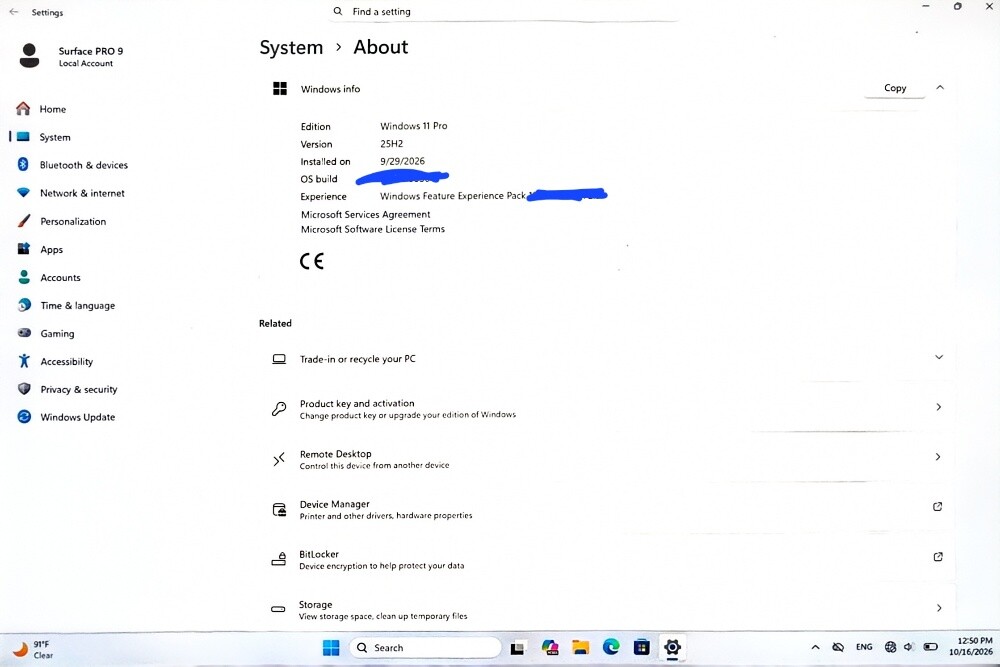Open Microsoft Services Agreement link

coord(365,214)
